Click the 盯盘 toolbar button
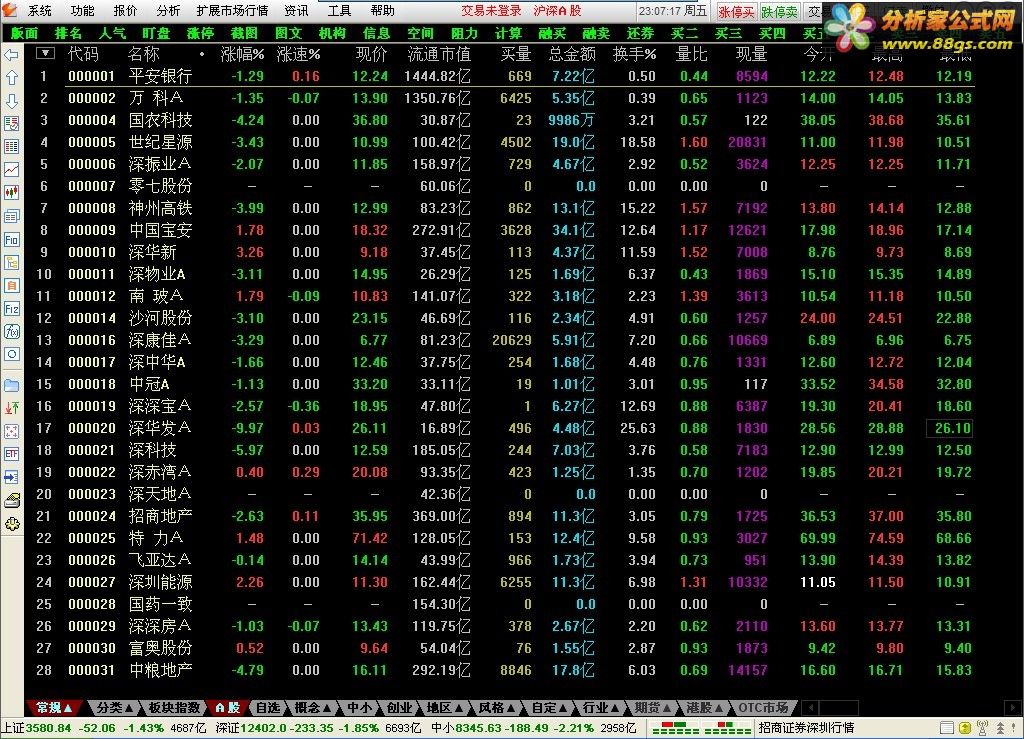Image resolution: width=1024 pixels, height=739 pixels. [156, 33]
